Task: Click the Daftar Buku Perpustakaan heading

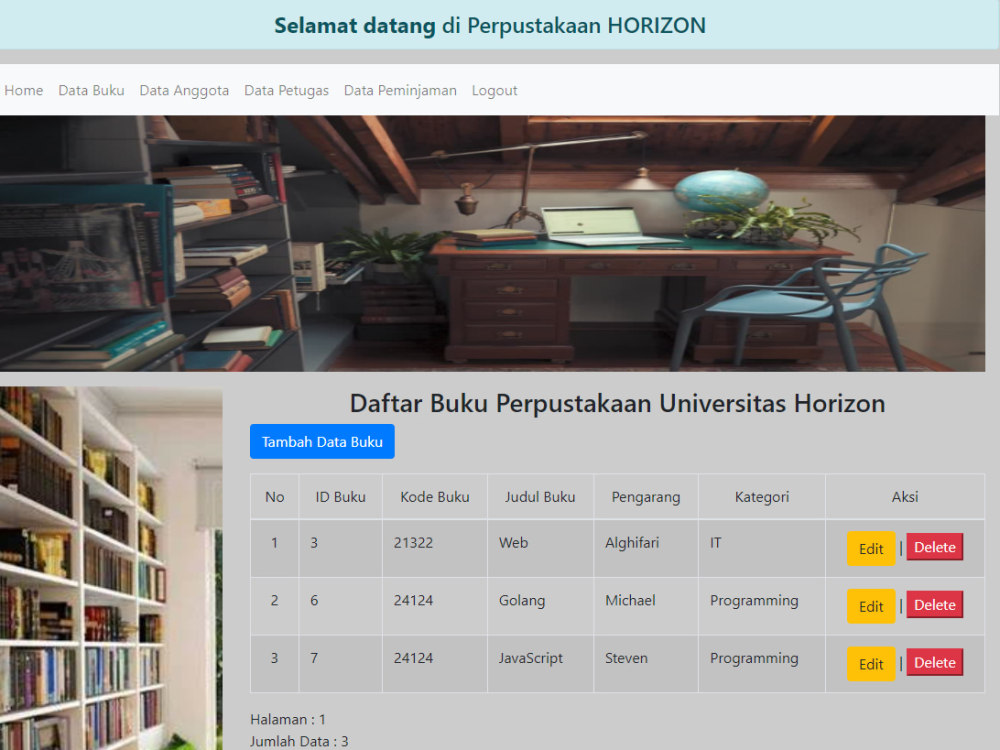Action: [x=617, y=403]
